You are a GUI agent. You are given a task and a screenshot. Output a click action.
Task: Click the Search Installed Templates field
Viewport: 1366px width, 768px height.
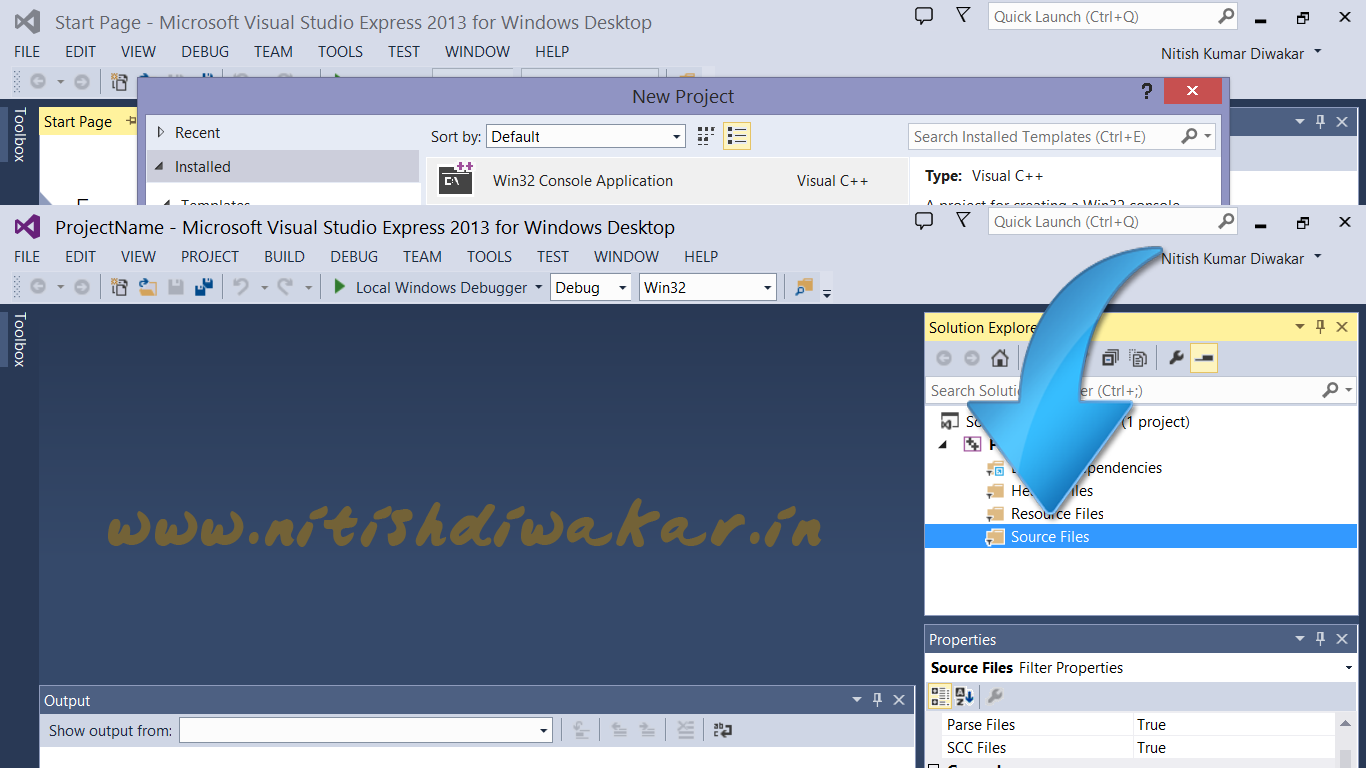(1063, 136)
